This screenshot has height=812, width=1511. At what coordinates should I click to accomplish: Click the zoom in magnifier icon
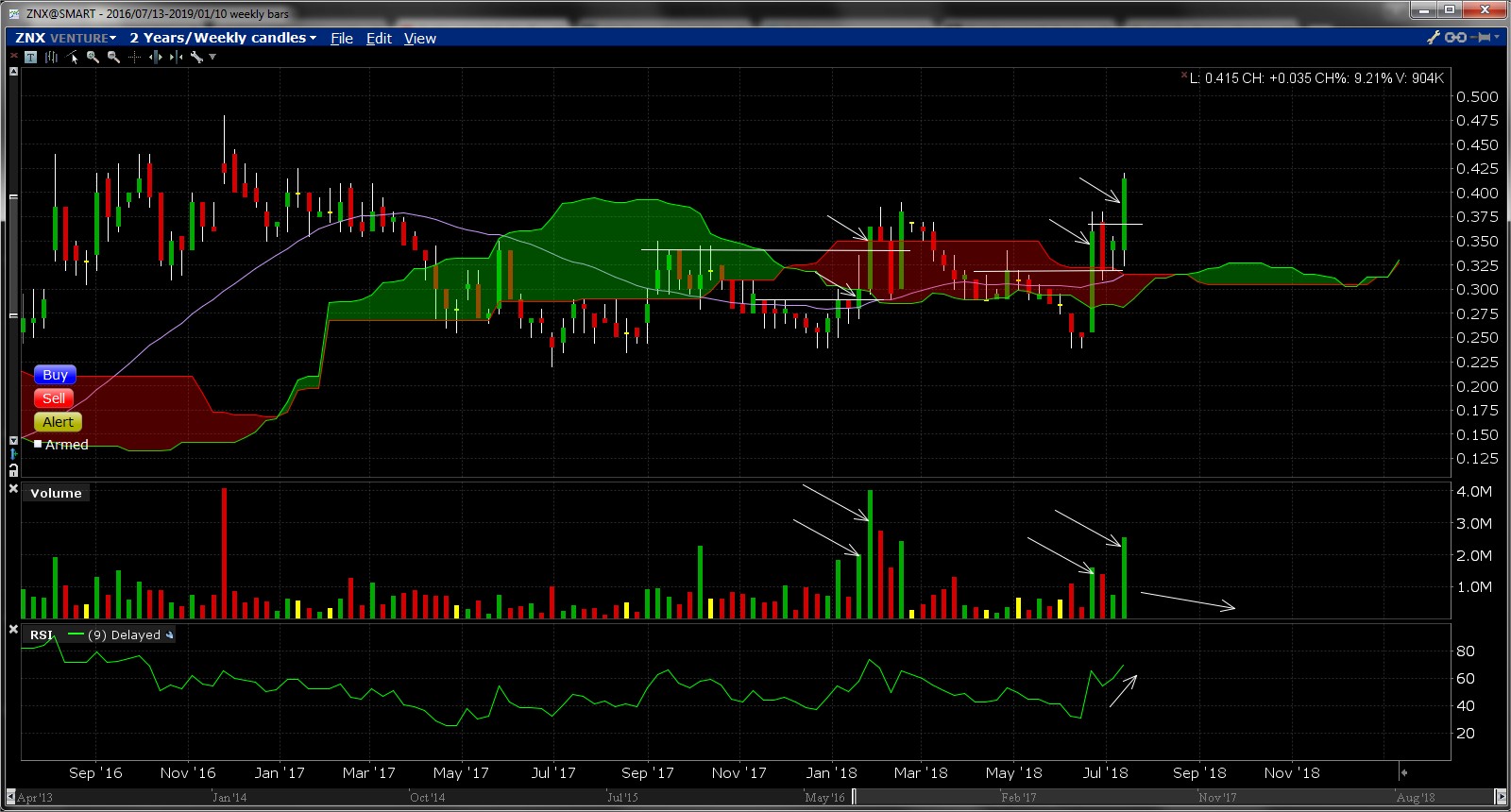93,58
